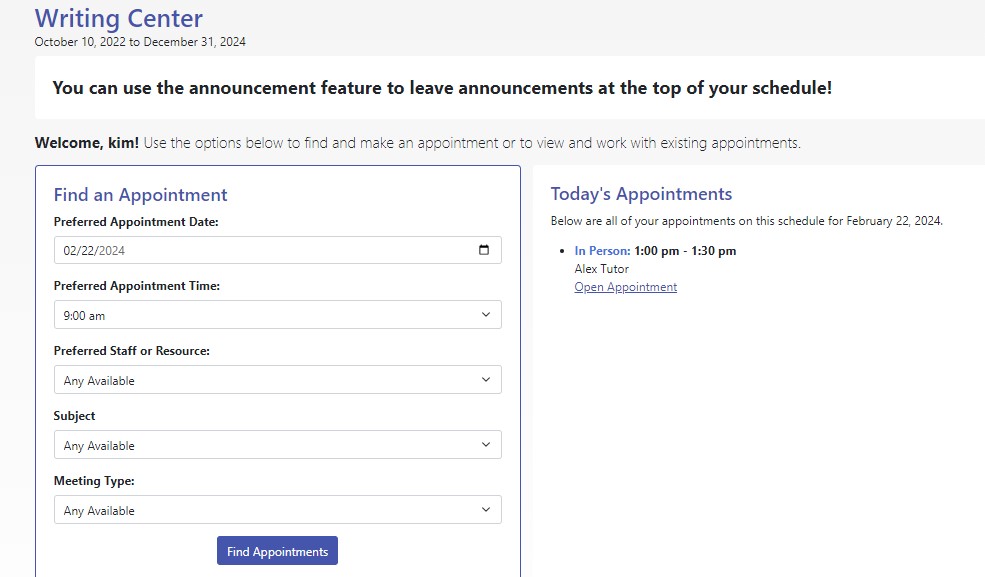This screenshot has height=577, width=985.
Task: Click the Meeting Type field label
Action: [94, 481]
